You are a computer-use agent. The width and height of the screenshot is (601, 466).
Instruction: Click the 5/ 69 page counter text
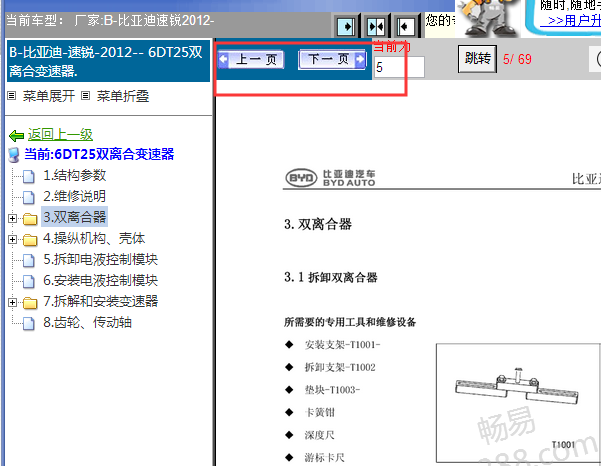pyautogui.click(x=517, y=59)
